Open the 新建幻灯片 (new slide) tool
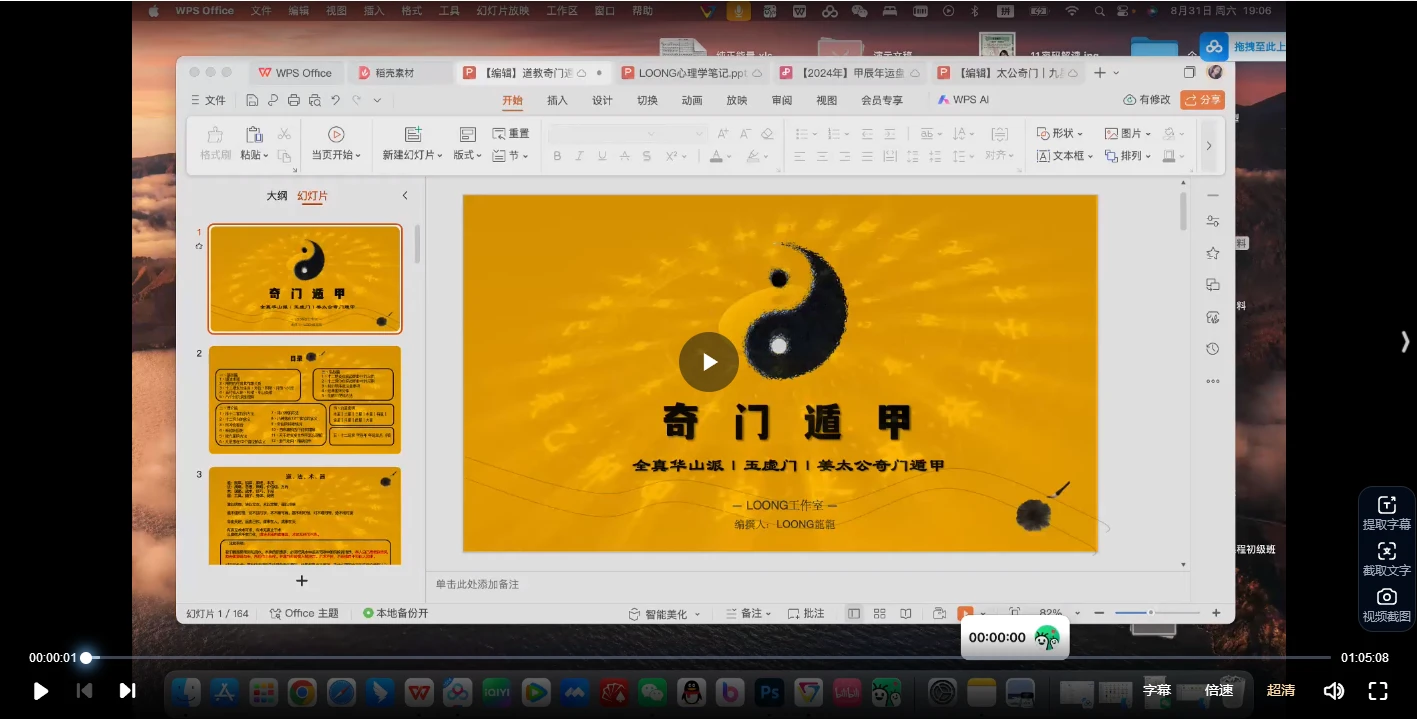 414,140
